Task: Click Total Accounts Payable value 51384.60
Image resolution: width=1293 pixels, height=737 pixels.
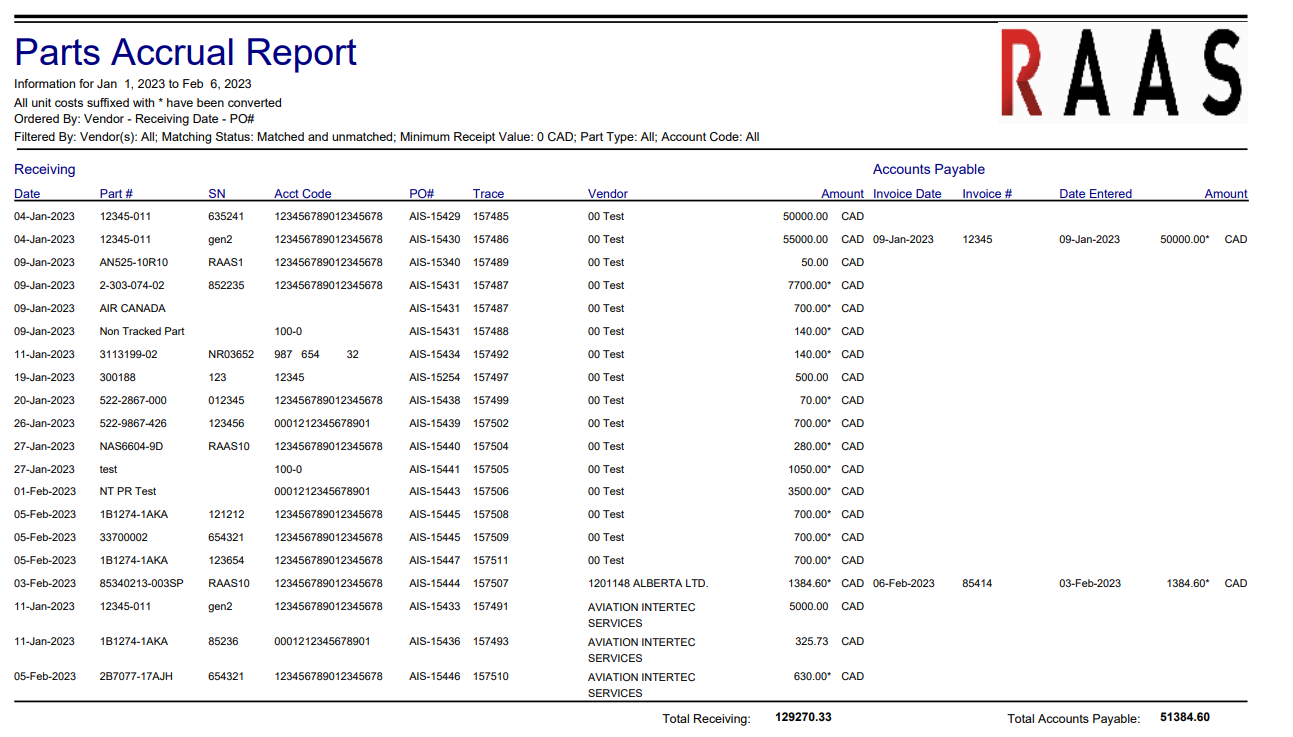Action: 1184,718
